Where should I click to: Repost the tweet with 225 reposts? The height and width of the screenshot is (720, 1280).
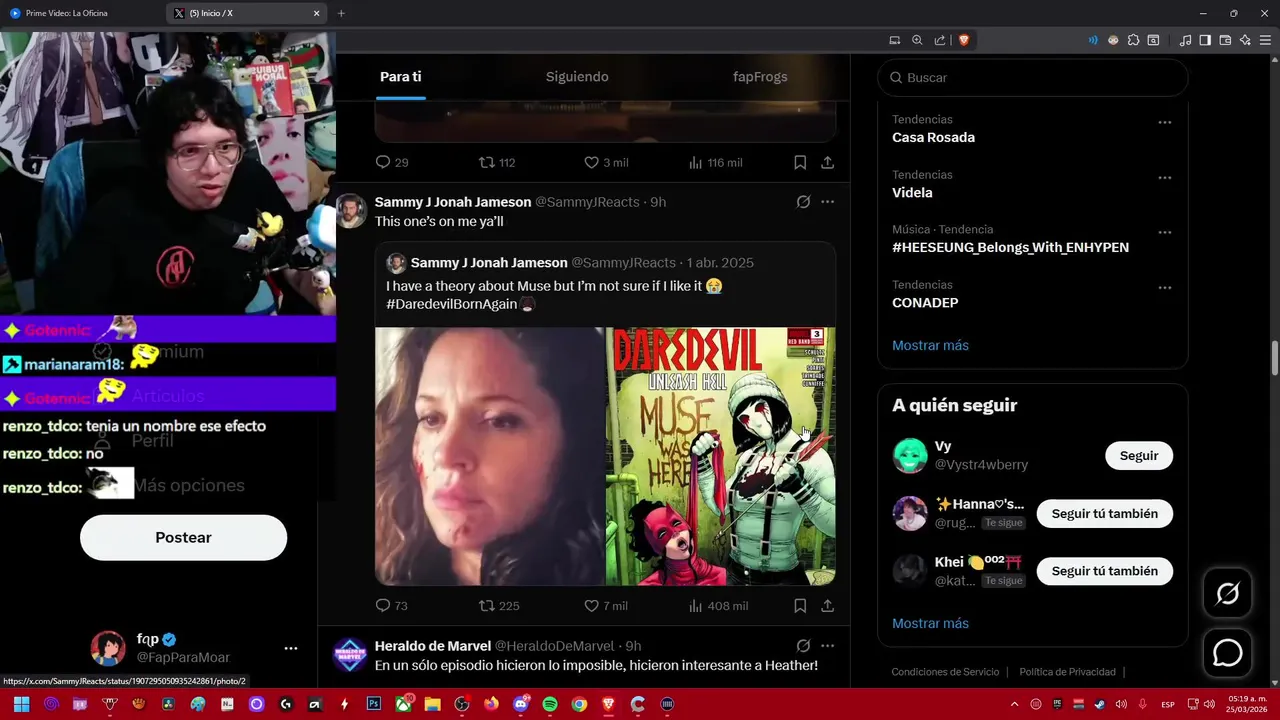[499, 606]
